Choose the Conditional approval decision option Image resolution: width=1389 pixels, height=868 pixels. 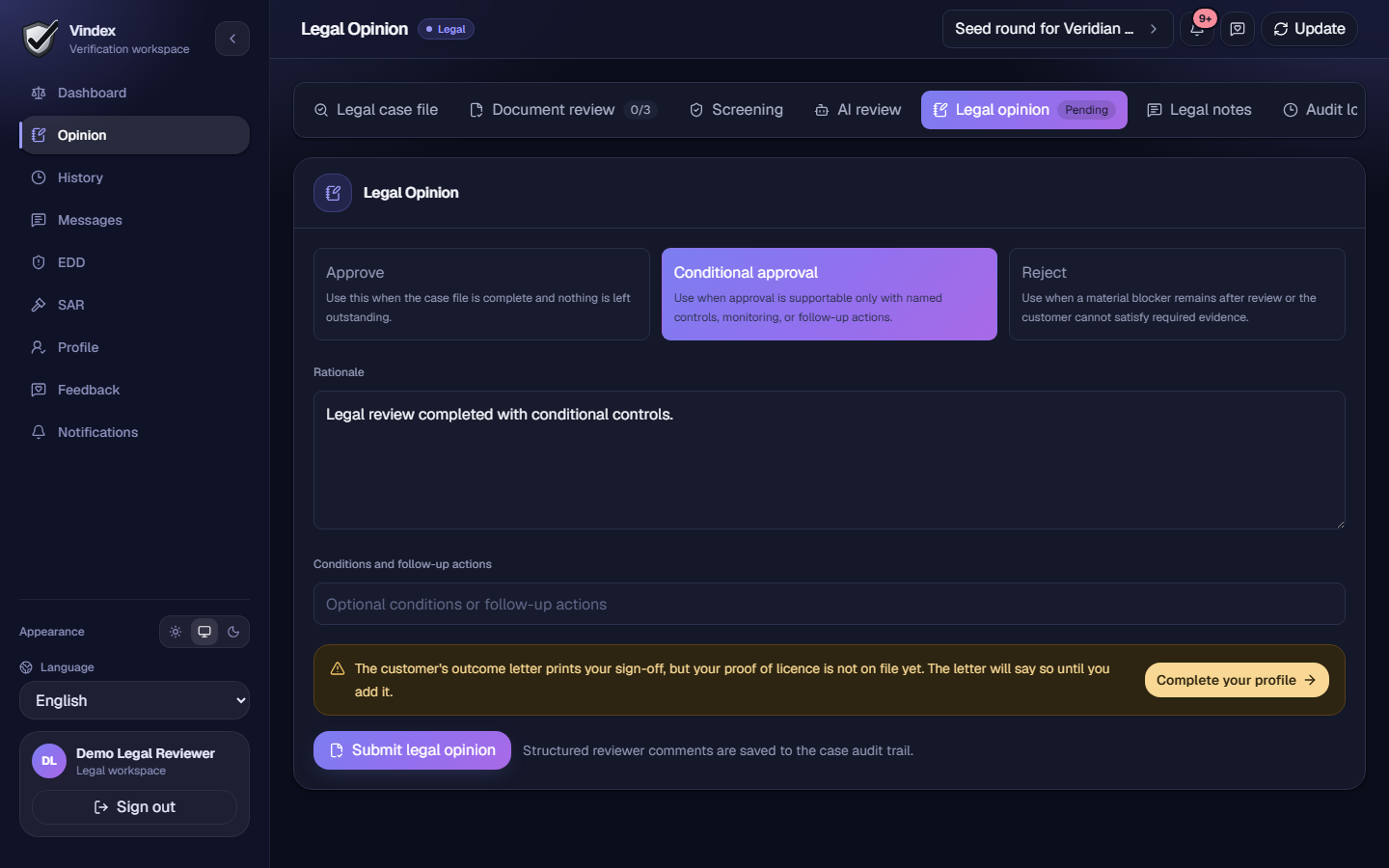(830, 294)
